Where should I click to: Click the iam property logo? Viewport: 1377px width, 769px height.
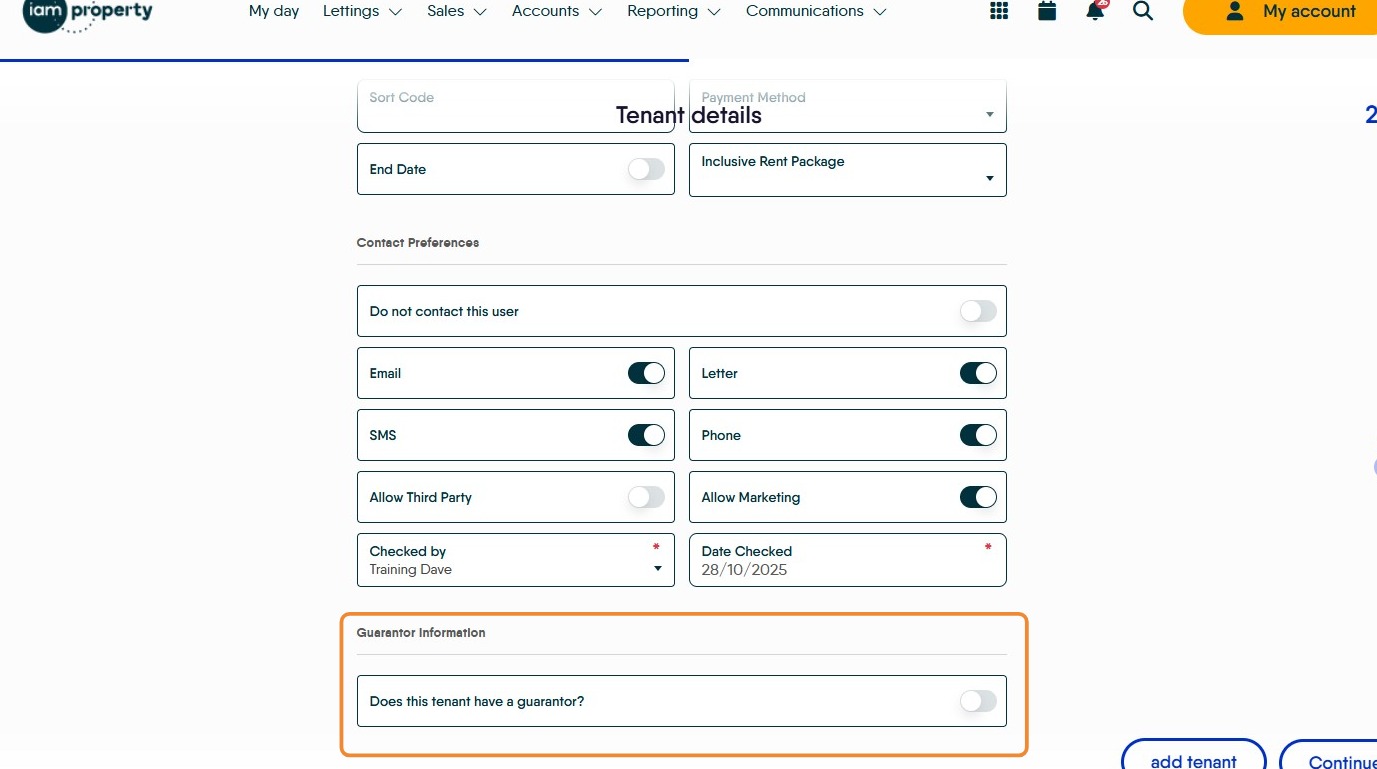tap(88, 14)
